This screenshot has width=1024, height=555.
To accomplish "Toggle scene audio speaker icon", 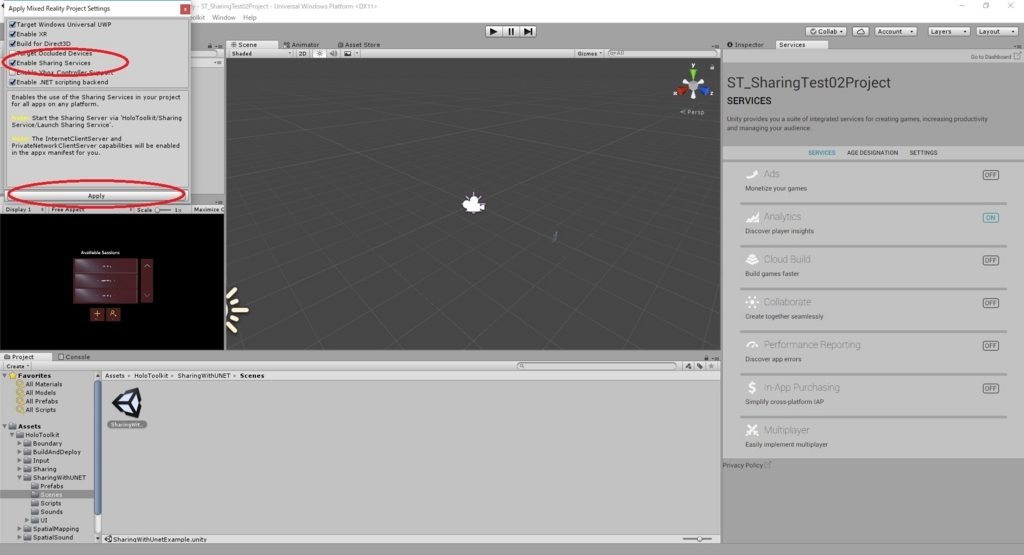I will coord(333,54).
